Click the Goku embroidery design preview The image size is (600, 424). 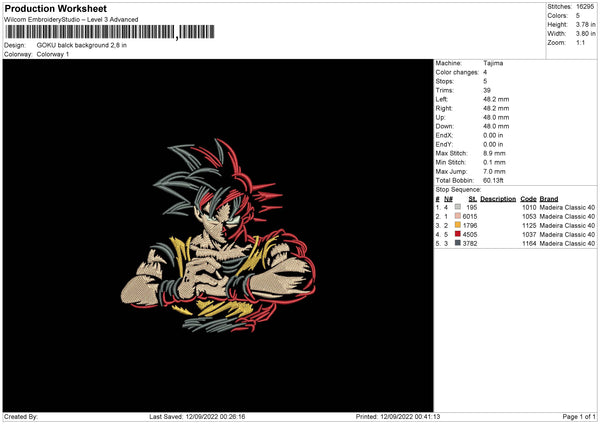(x=218, y=236)
